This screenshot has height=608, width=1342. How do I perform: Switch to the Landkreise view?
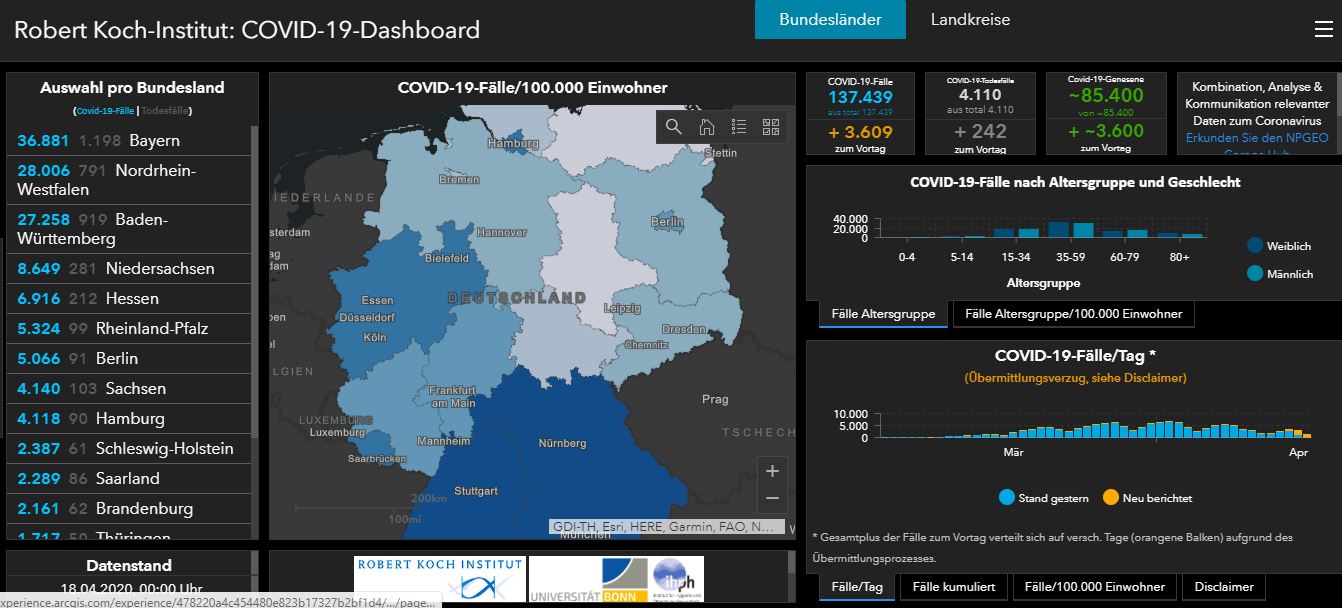coord(968,19)
